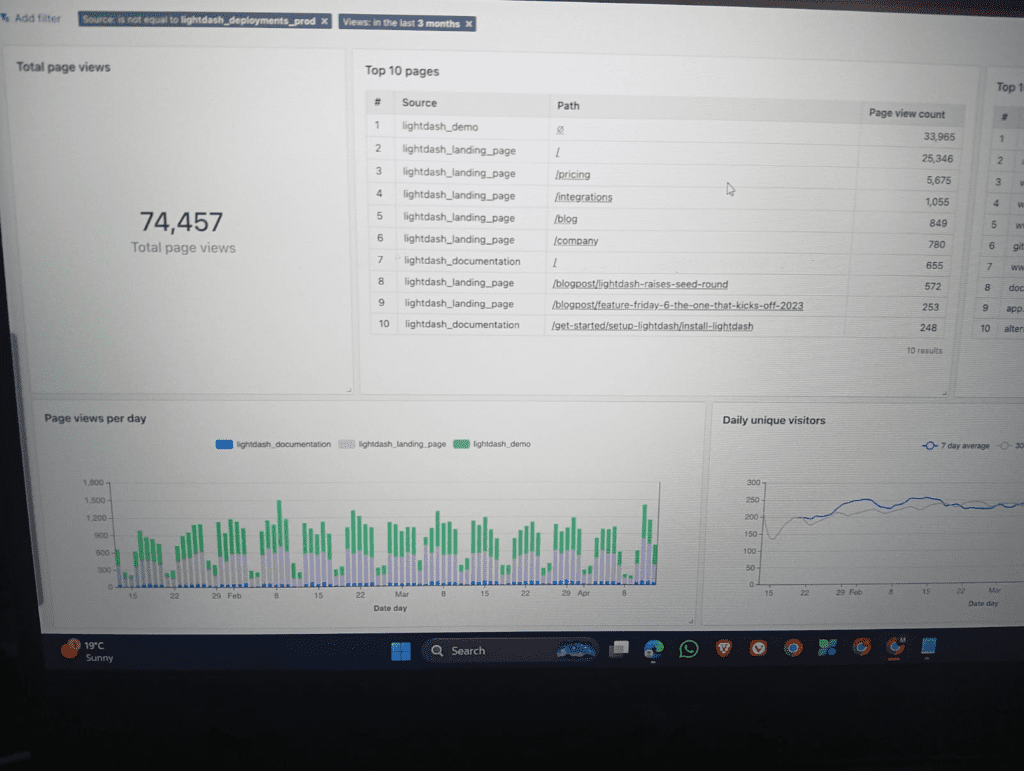
Task: Toggle lightdash_documentation series in chart legend
Action: (274, 443)
